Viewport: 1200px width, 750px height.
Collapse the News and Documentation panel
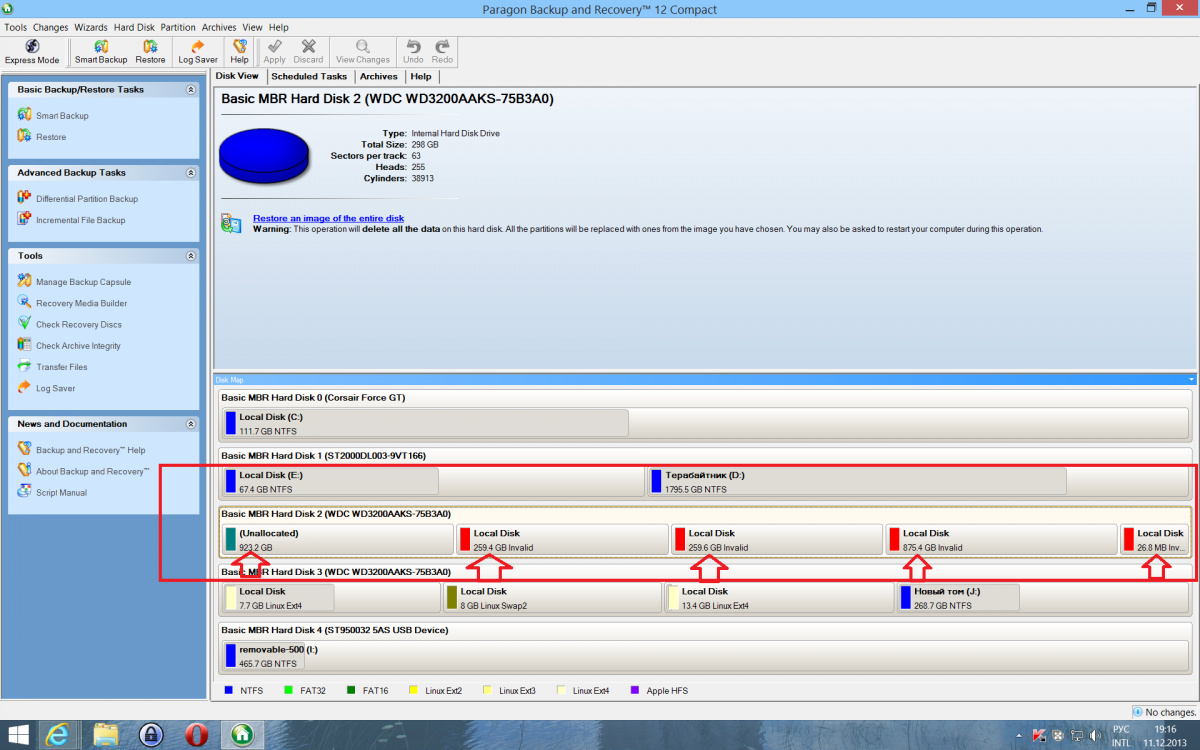(x=190, y=424)
